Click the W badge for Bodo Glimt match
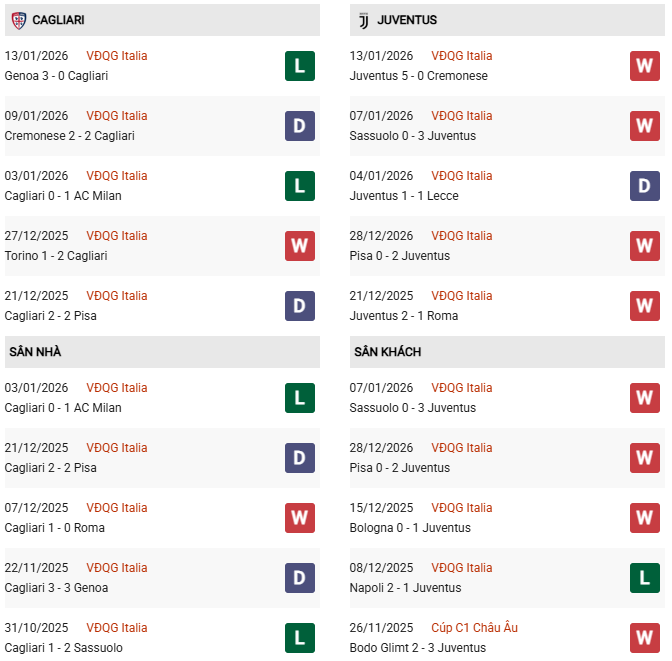The width and height of the screenshot is (672, 661). click(645, 638)
